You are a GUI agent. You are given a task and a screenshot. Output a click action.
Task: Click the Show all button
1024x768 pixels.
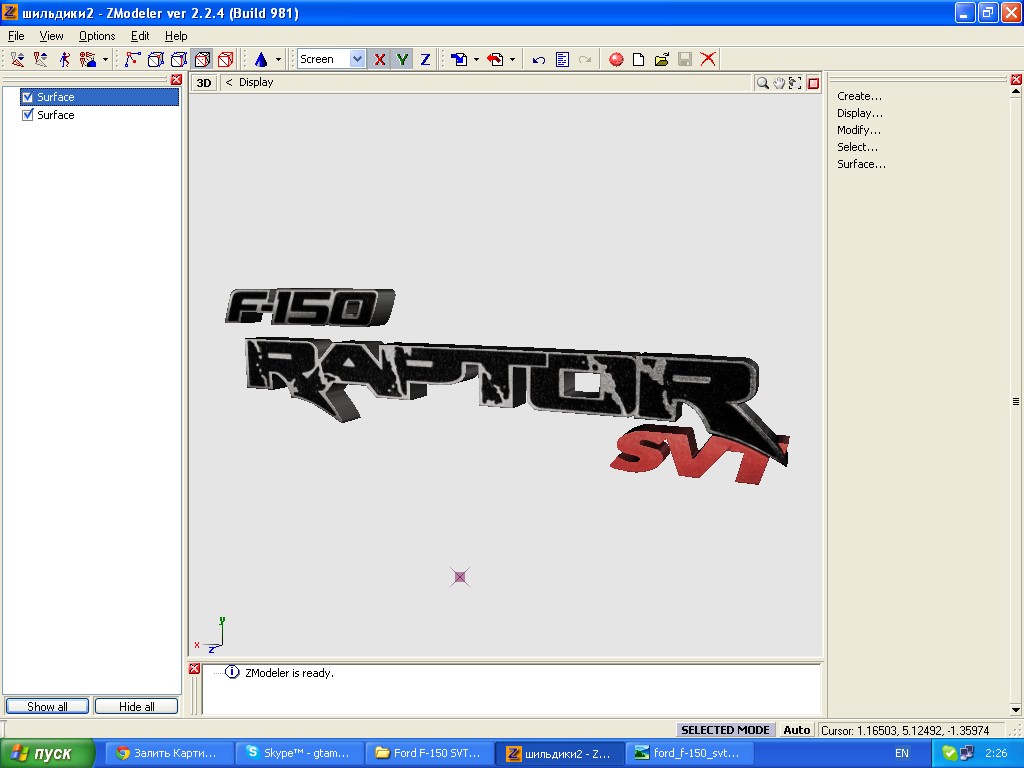47,707
